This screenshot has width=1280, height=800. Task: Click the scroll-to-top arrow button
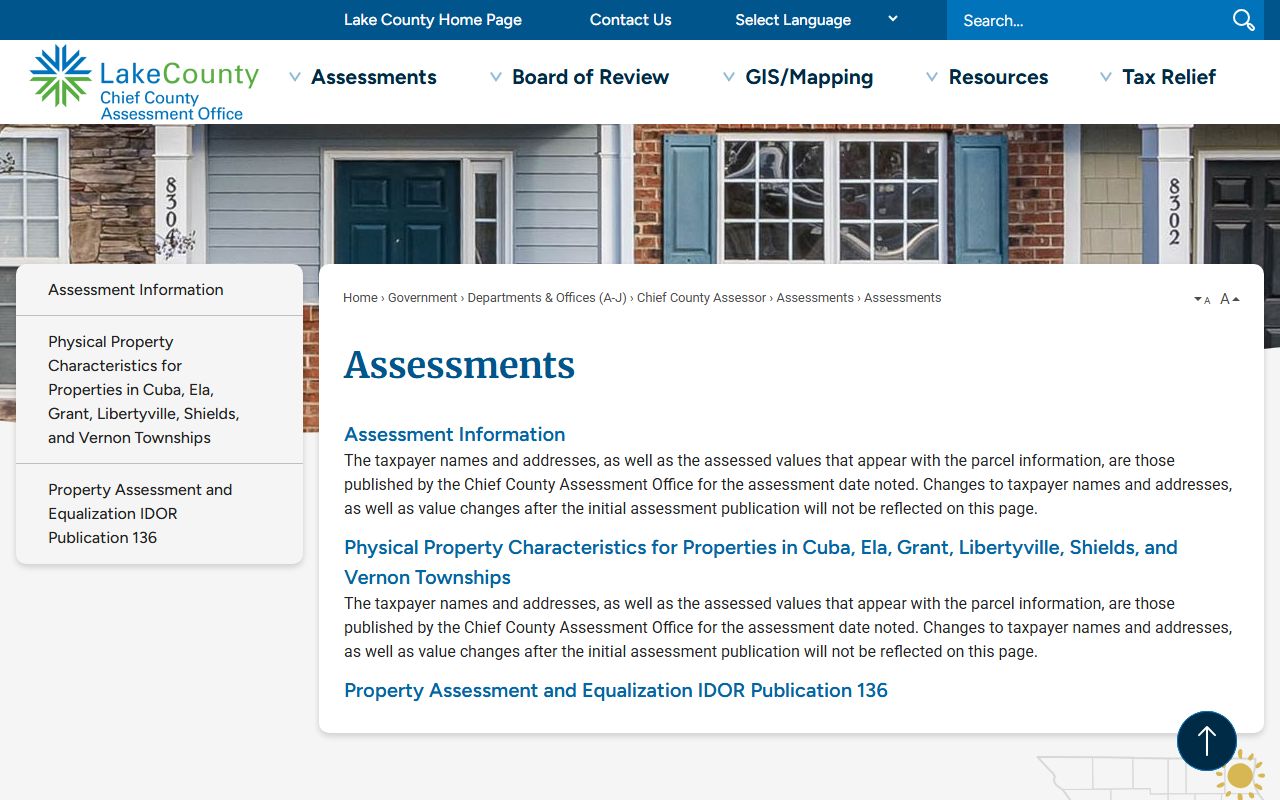pos(1207,741)
